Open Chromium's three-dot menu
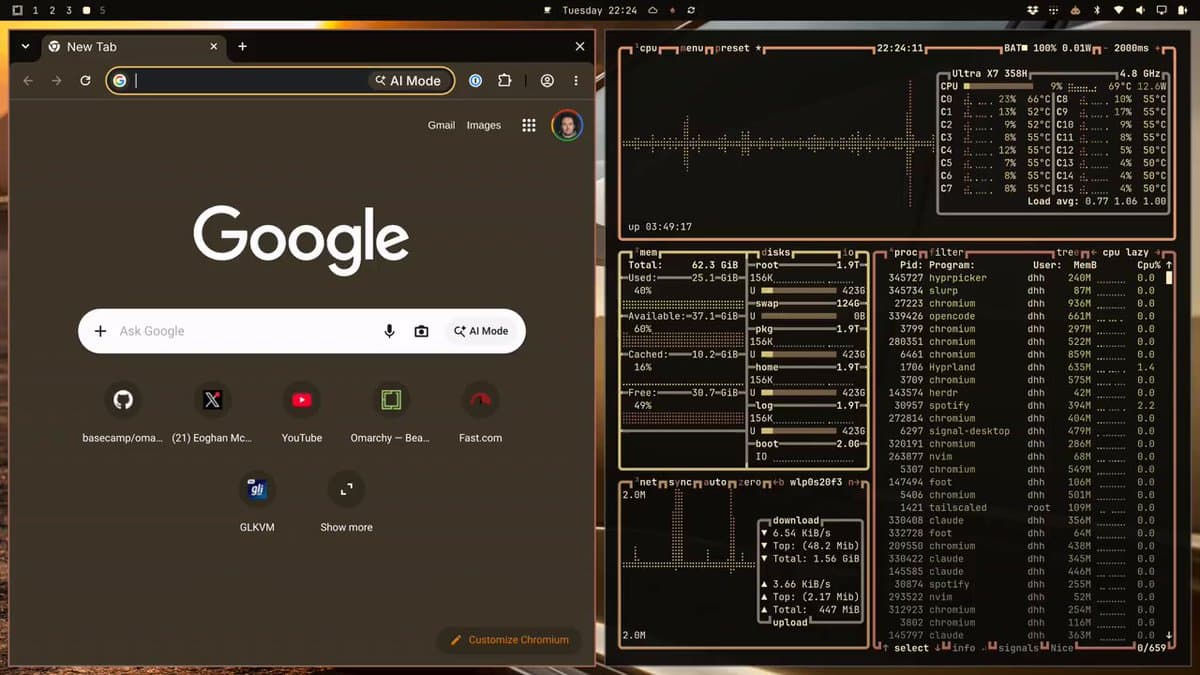This screenshot has width=1200, height=675. (x=576, y=81)
